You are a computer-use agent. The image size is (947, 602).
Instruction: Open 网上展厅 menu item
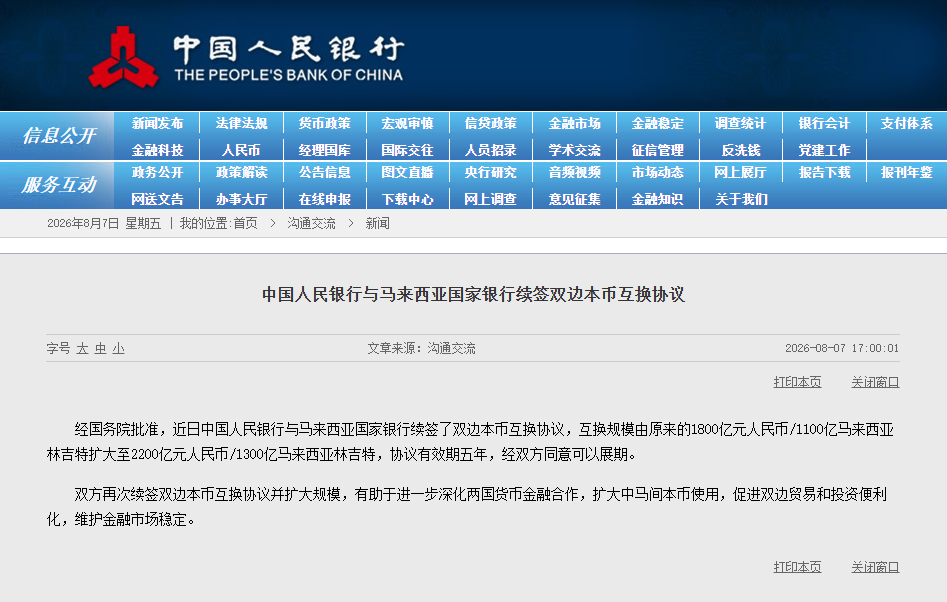point(740,173)
